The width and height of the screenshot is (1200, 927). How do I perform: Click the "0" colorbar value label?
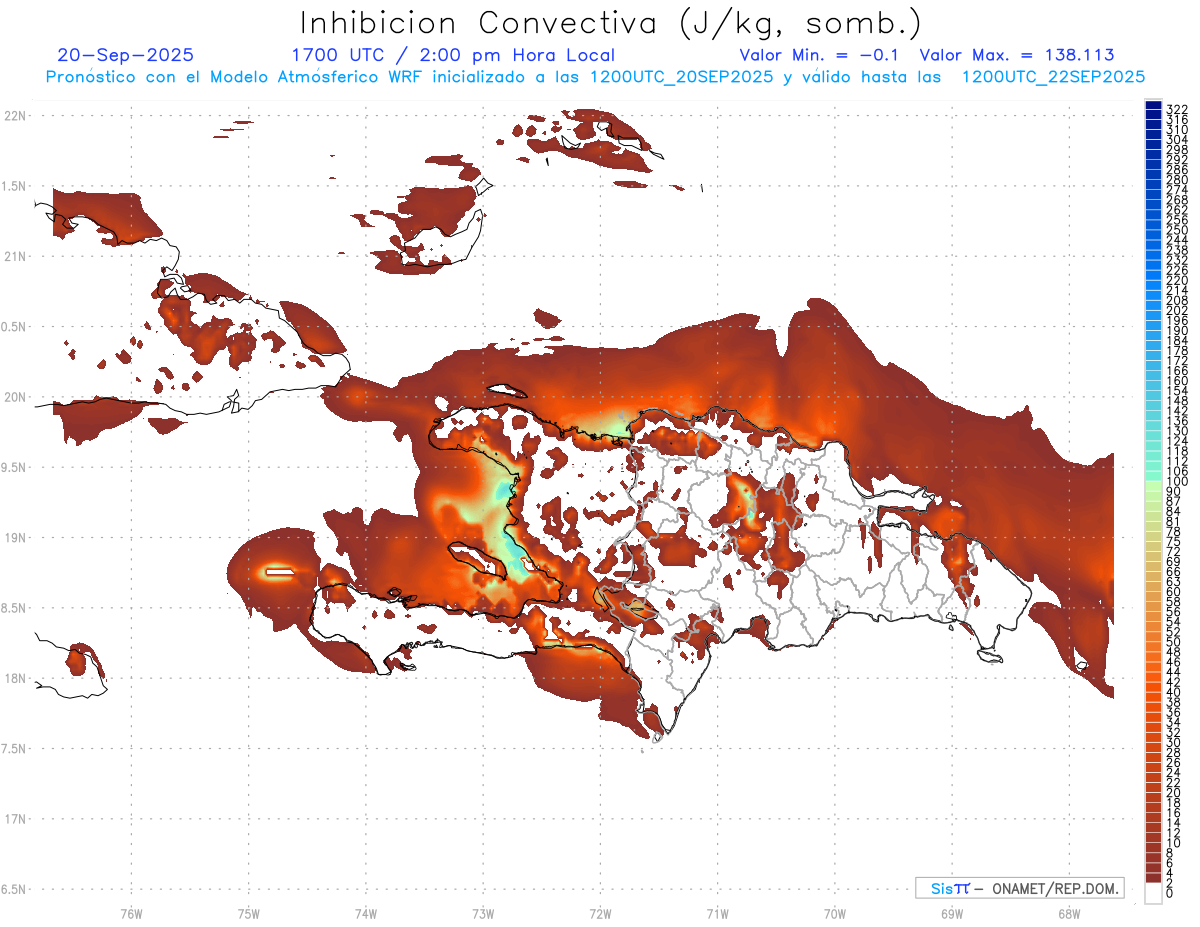point(1171,894)
